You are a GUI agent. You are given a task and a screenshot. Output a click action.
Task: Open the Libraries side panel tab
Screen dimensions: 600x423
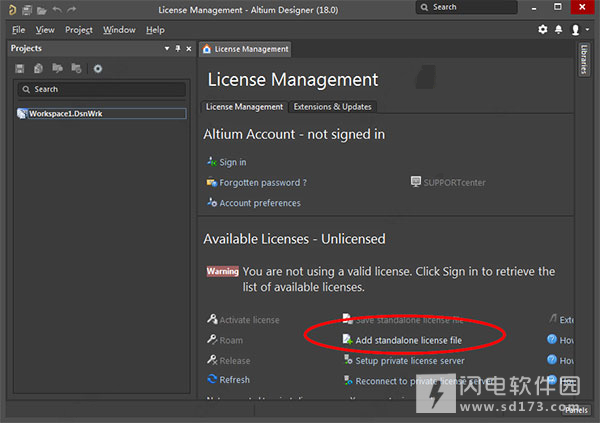coord(584,59)
